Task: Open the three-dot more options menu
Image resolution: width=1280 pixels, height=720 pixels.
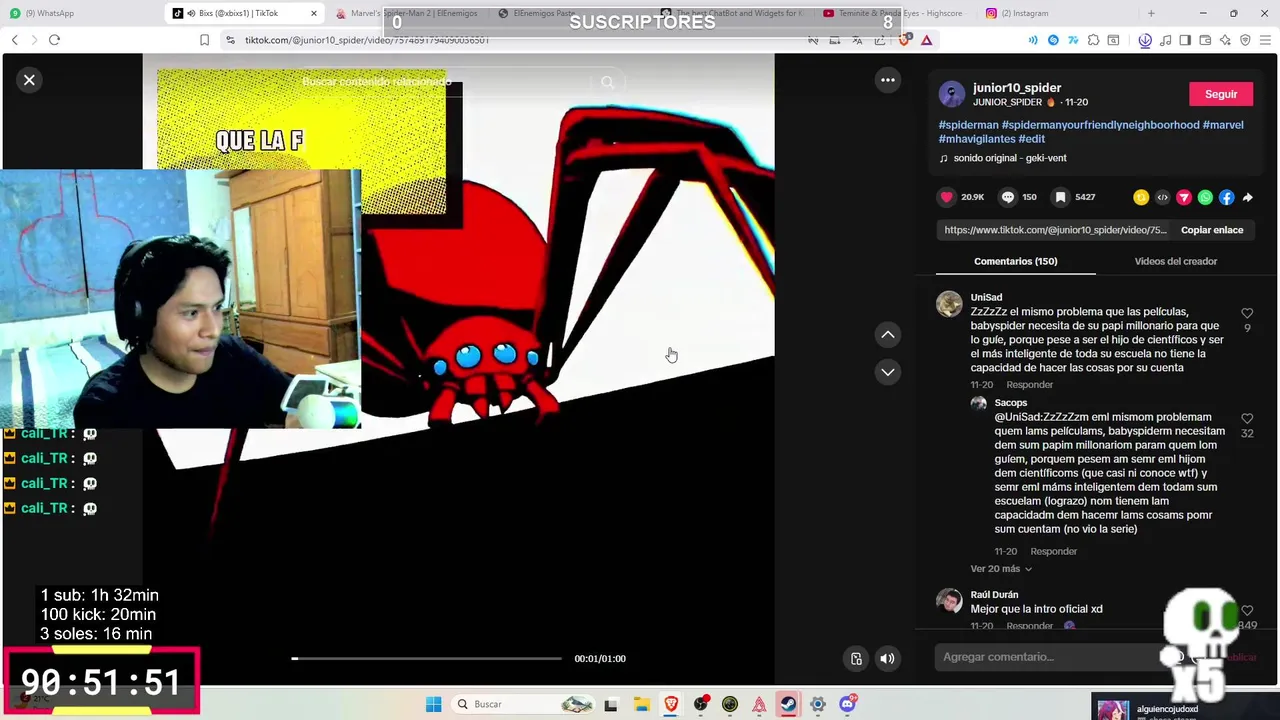Action: coord(887,80)
